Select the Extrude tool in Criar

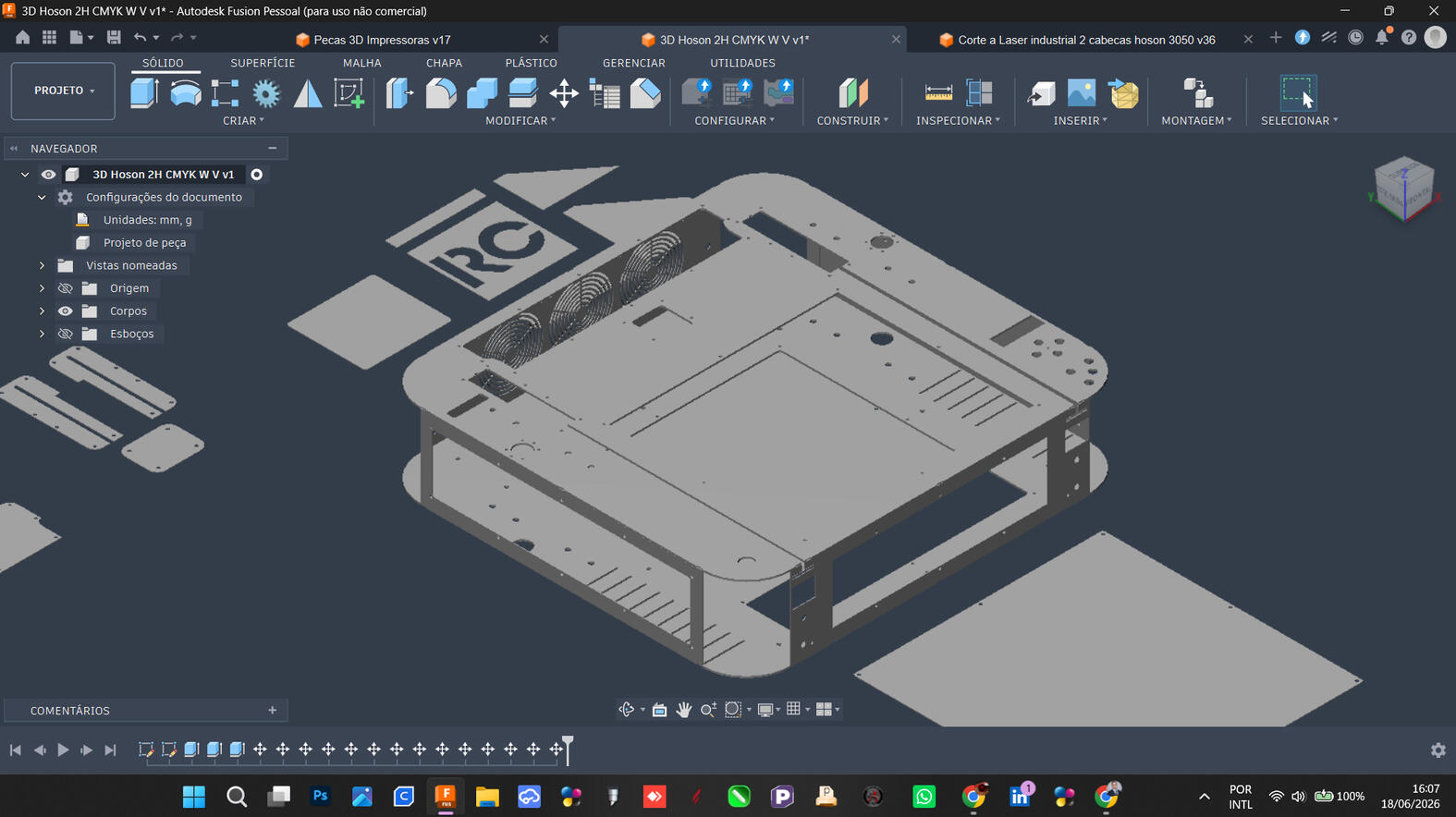[x=144, y=93]
